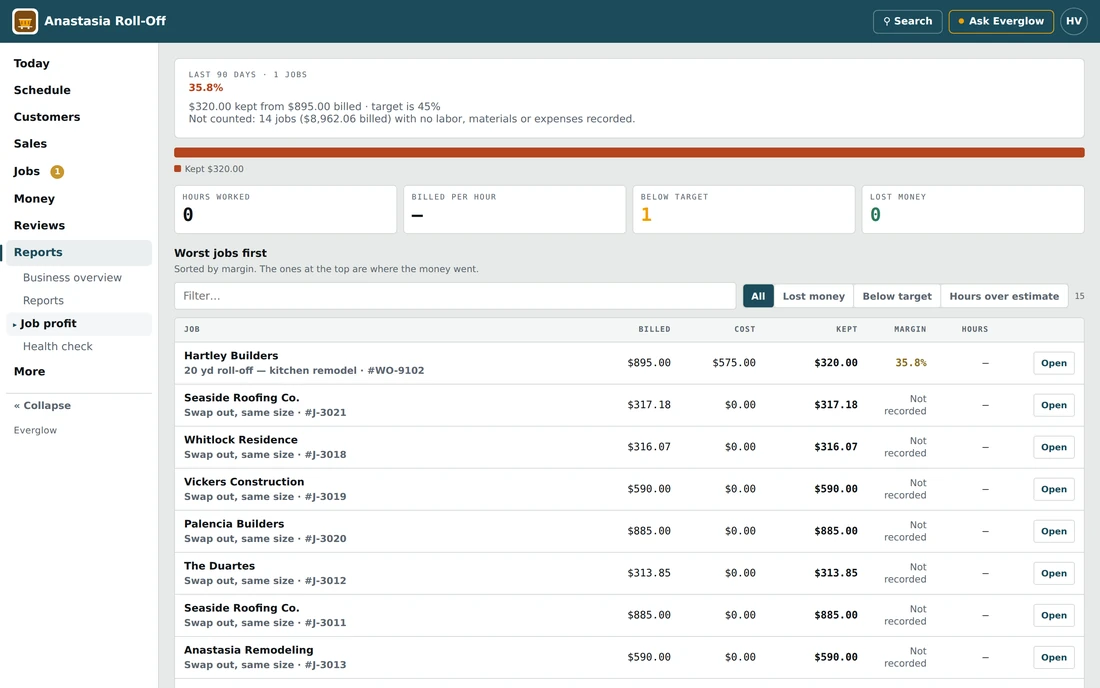Viewport: 1100px width, 688px height.
Task: Click the red kept-margin progress bar
Action: coord(629,152)
